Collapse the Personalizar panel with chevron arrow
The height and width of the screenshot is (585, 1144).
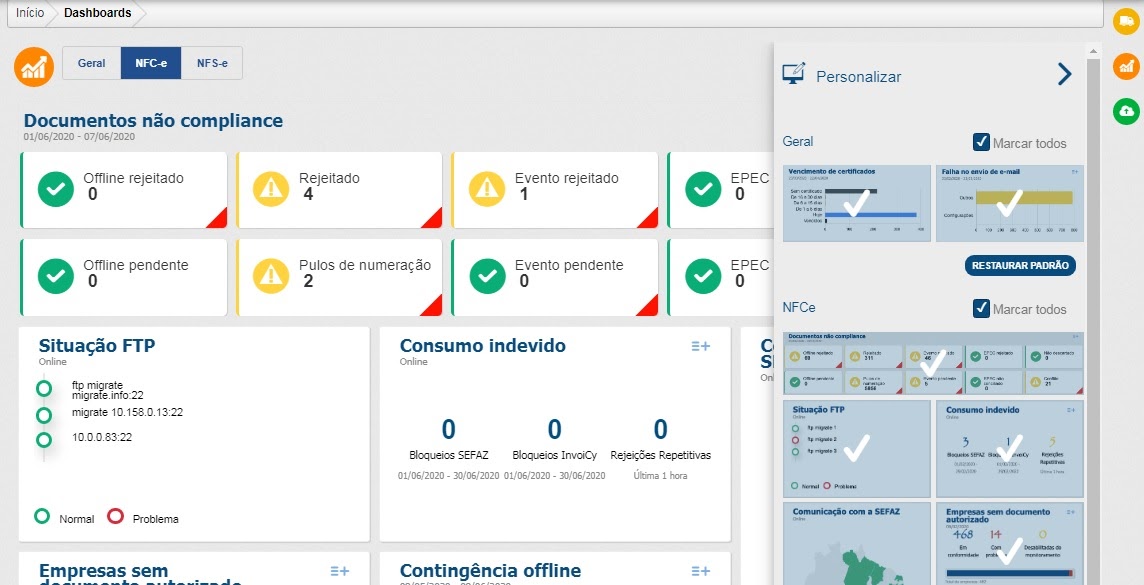coord(1064,74)
